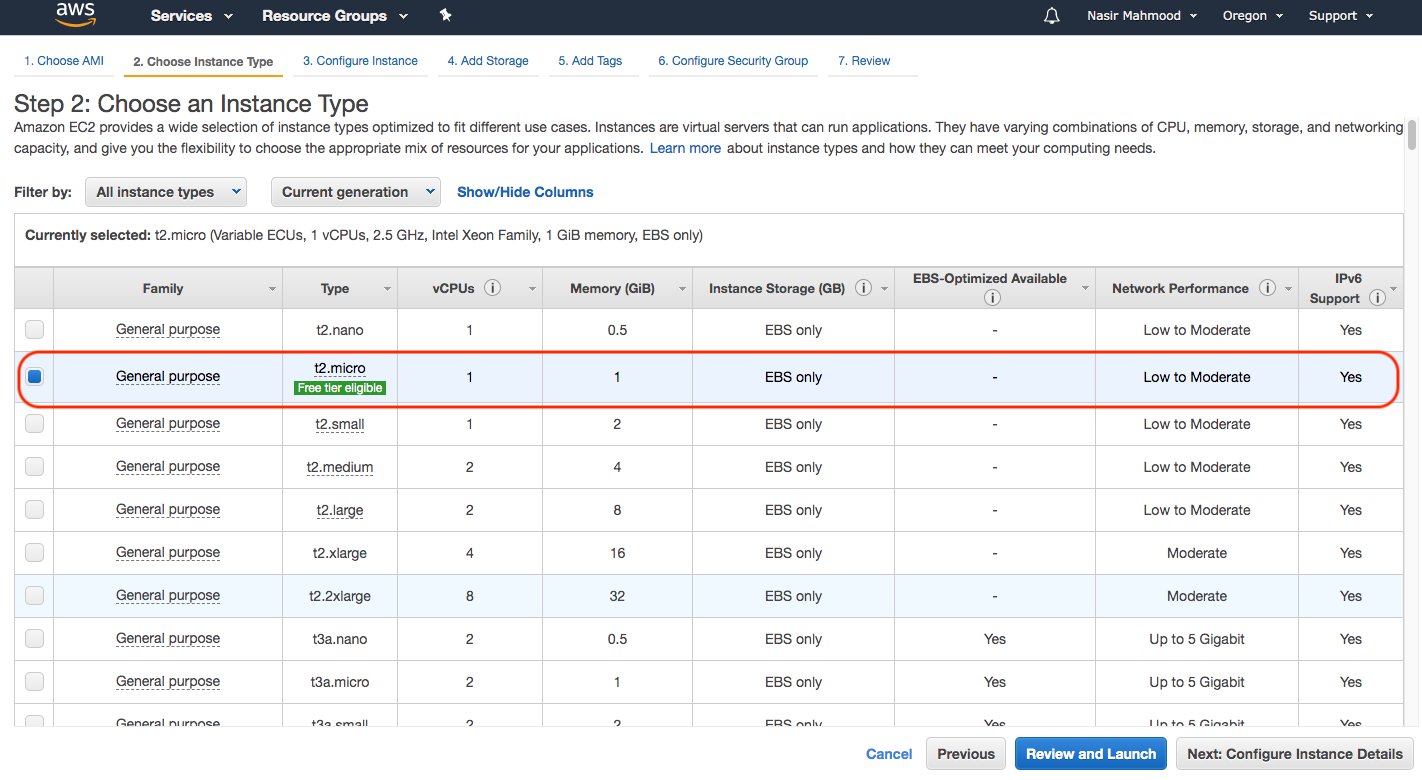Open Current generation filter dropdown
Viewport: 1422px width, 780px height.
(355, 192)
